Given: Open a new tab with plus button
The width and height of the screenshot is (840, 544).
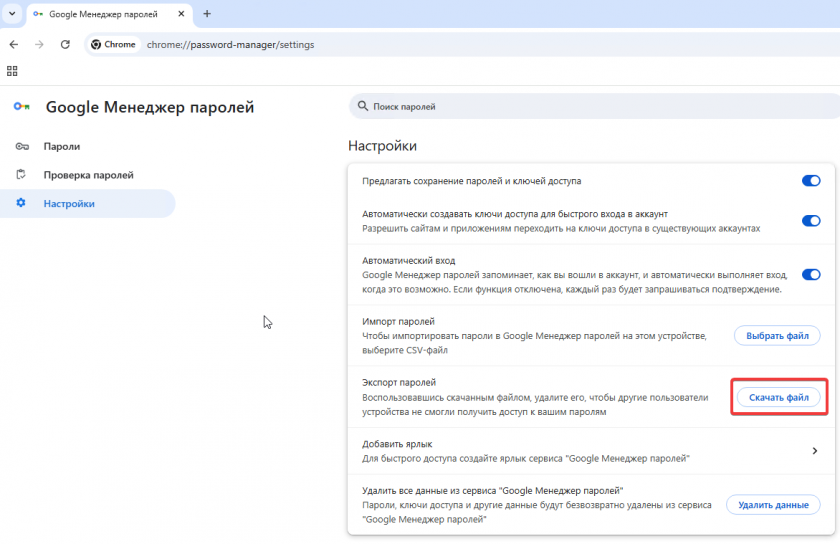Looking at the screenshot, I should click(x=207, y=14).
